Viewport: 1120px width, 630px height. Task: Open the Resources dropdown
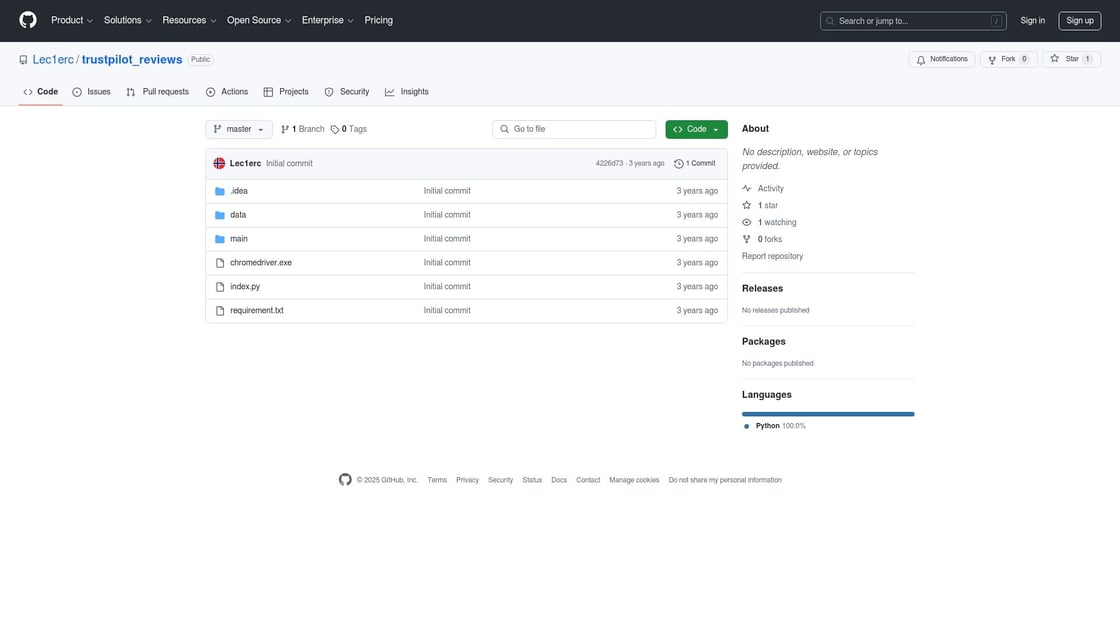coord(189,20)
